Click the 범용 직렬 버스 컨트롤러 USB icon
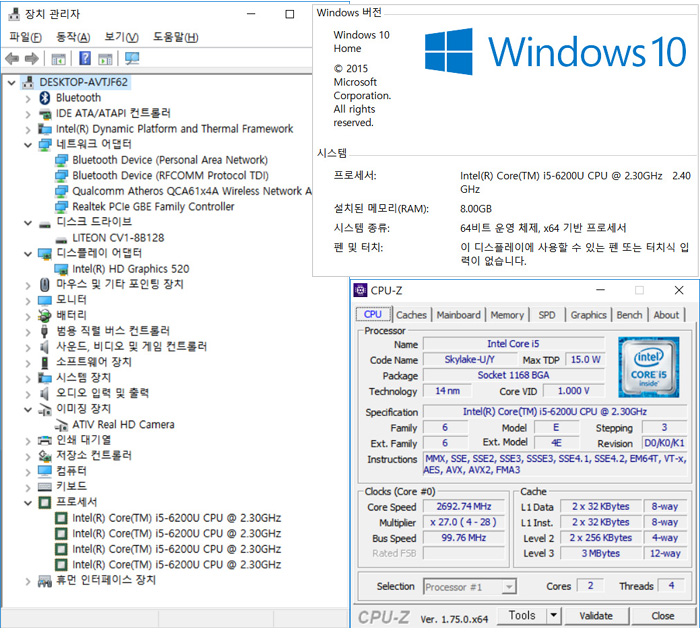 click(x=45, y=331)
